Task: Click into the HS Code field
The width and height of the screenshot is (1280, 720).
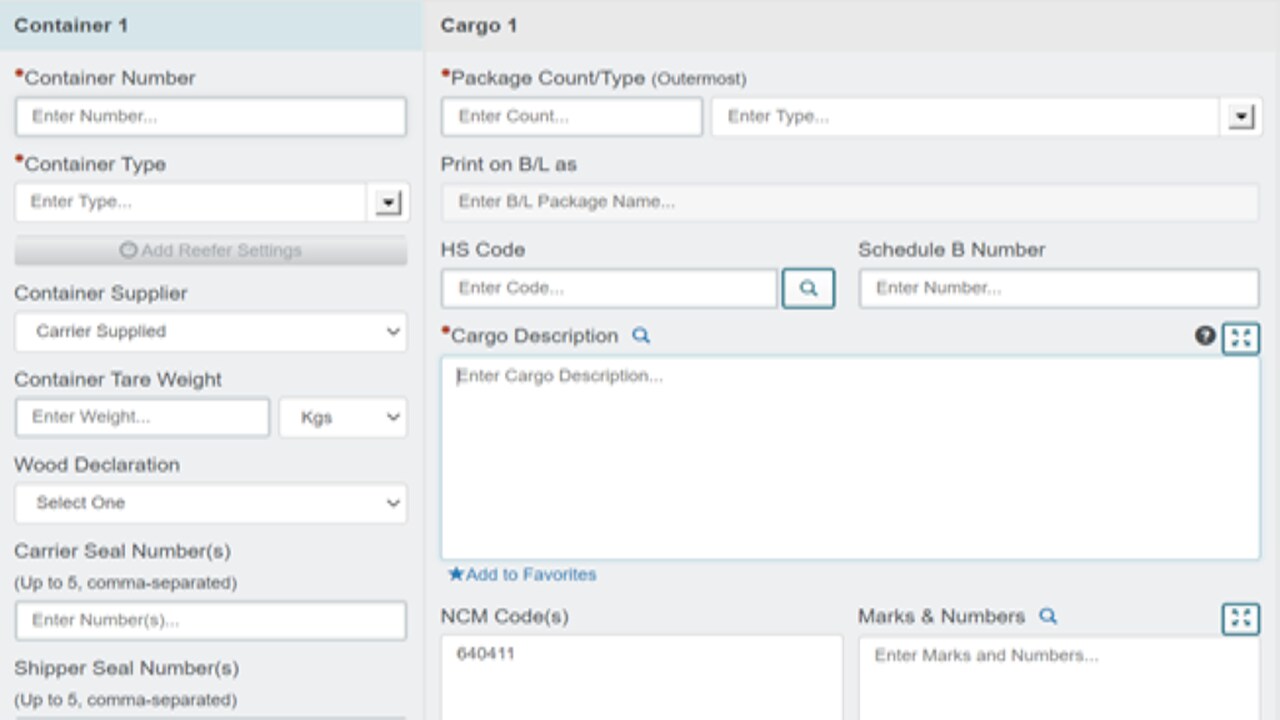Action: (x=608, y=288)
